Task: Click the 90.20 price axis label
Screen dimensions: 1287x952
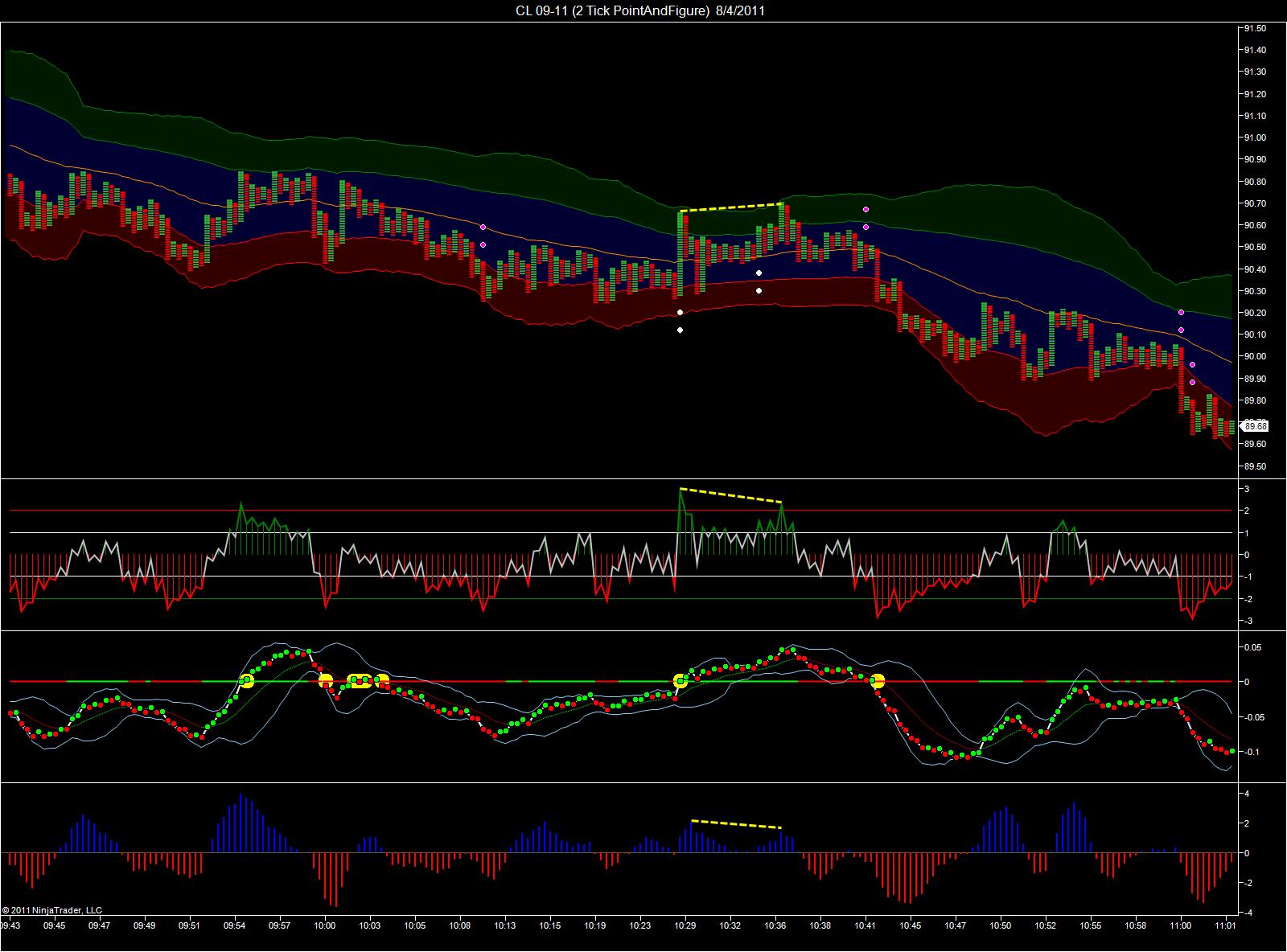Action: [1255, 313]
